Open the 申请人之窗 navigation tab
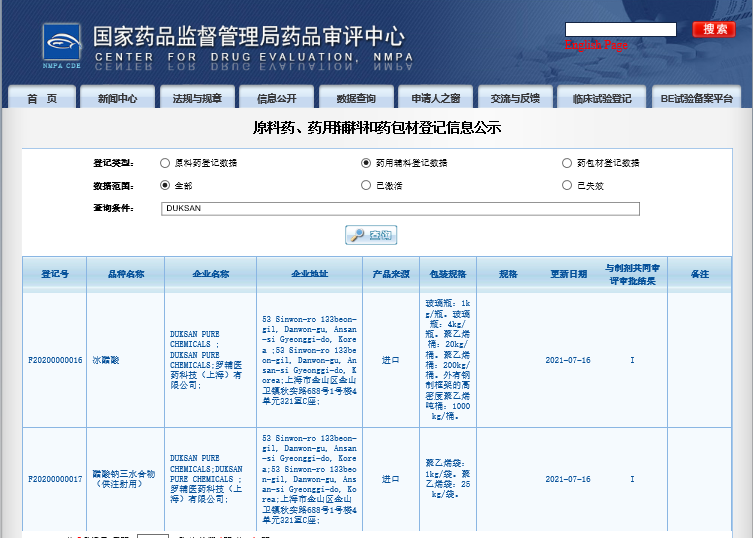The height and width of the screenshot is (538, 753). click(436, 98)
